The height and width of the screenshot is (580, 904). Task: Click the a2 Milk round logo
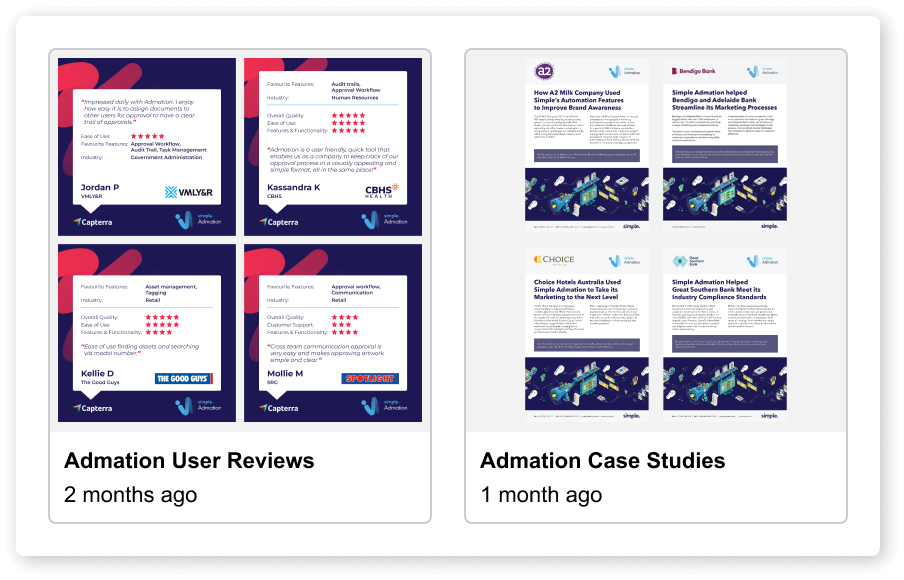pyautogui.click(x=545, y=72)
